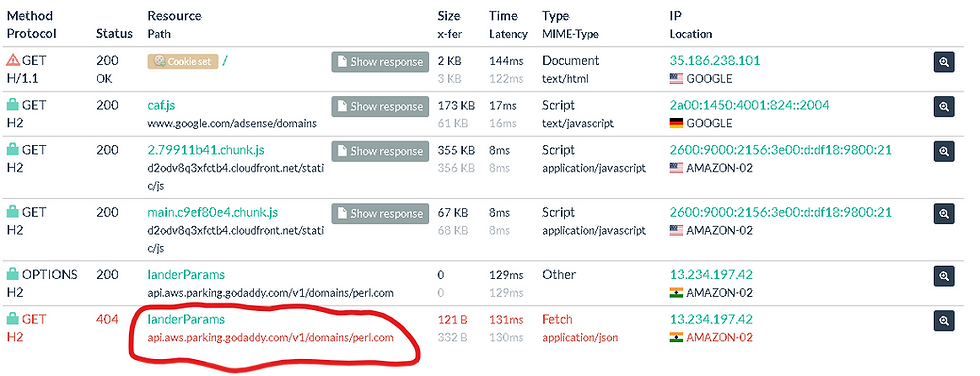The image size is (980, 376).
Task: Click the Resource Path column header
Action: pos(174,25)
